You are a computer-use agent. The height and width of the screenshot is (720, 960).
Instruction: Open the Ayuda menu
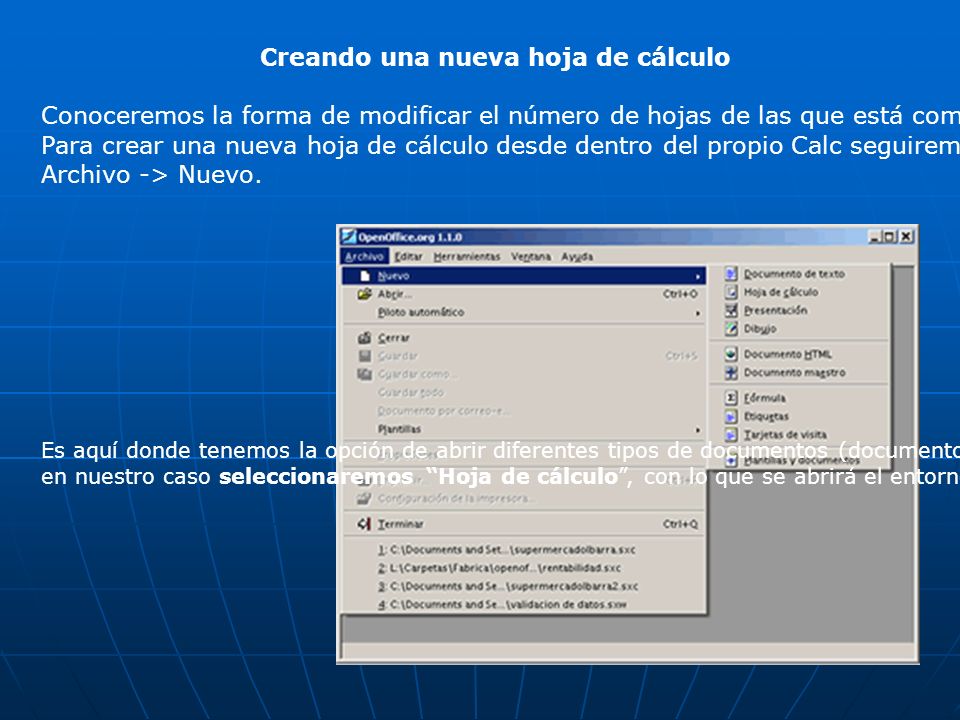point(577,257)
